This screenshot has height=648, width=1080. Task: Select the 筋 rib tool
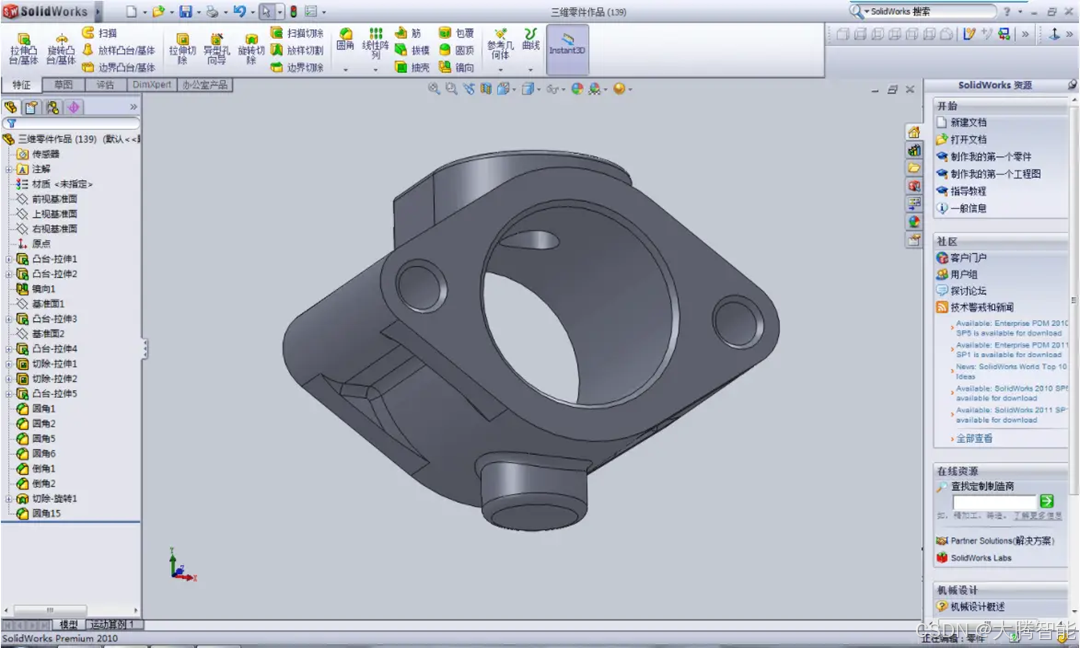coord(408,32)
